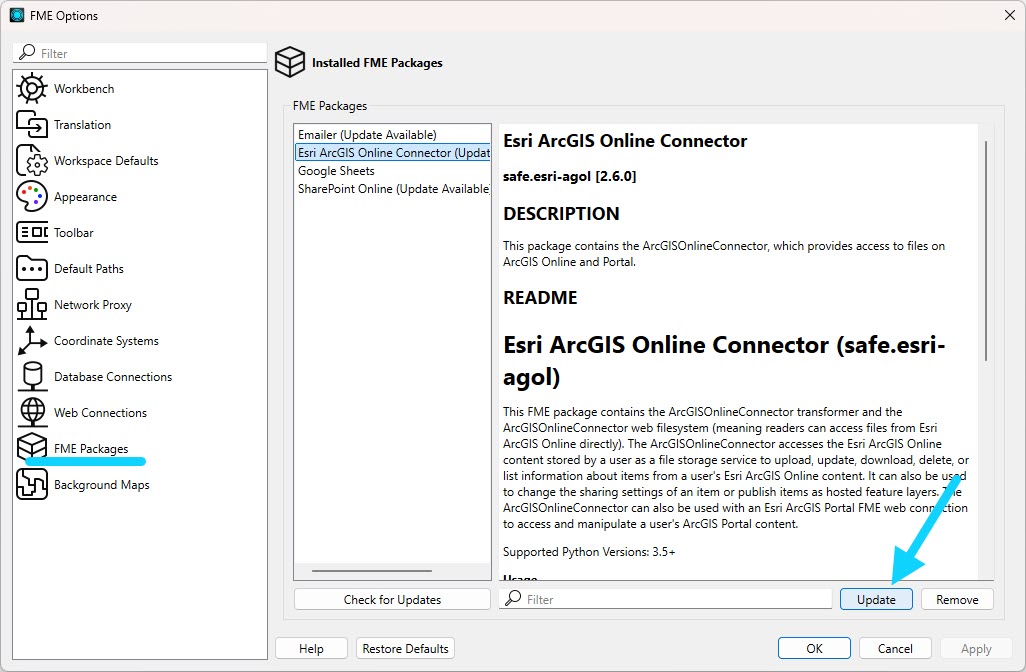
Task: Select the Workspace Defaults category
Action: [106, 160]
